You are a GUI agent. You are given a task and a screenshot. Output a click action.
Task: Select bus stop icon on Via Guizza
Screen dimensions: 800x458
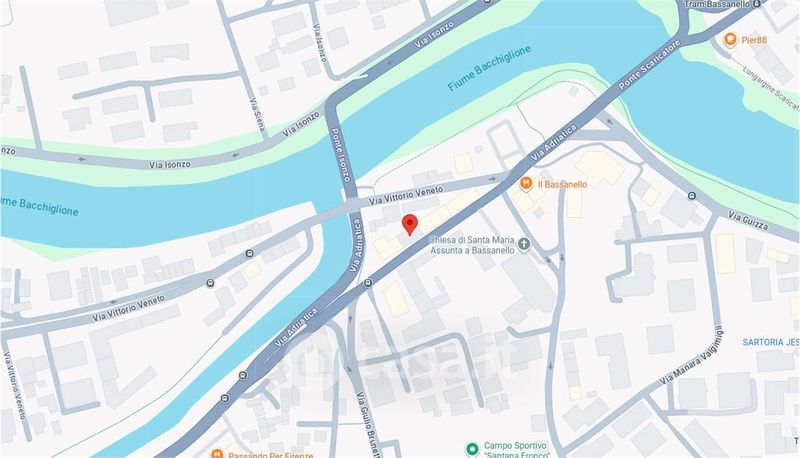tap(692, 196)
